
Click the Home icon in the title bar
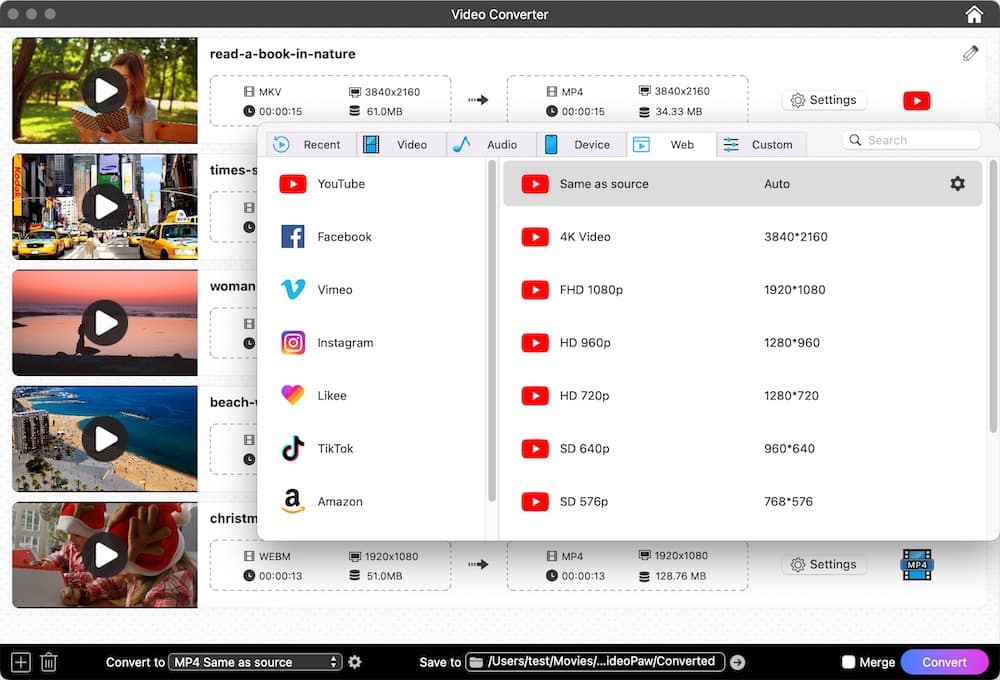point(974,14)
